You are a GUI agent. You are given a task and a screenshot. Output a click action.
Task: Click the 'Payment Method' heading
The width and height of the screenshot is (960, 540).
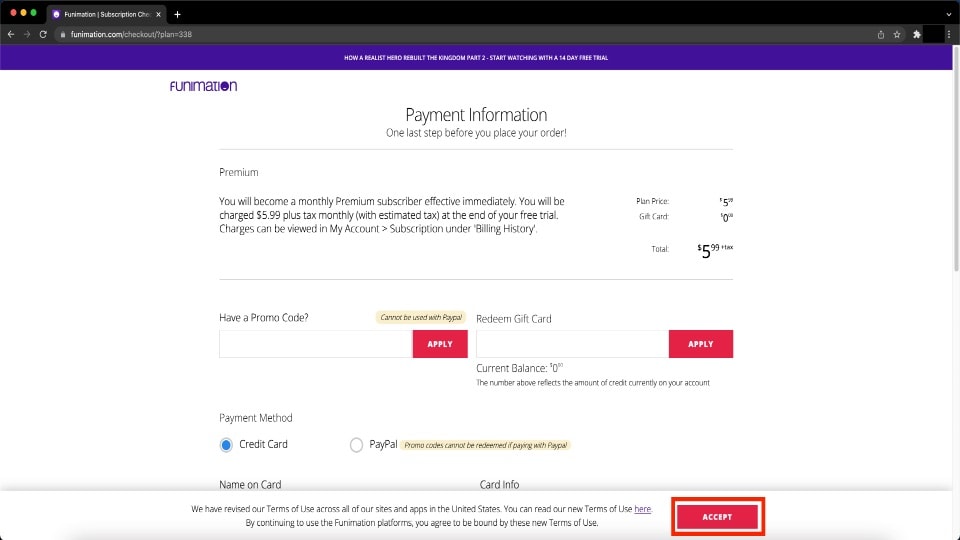(x=256, y=418)
